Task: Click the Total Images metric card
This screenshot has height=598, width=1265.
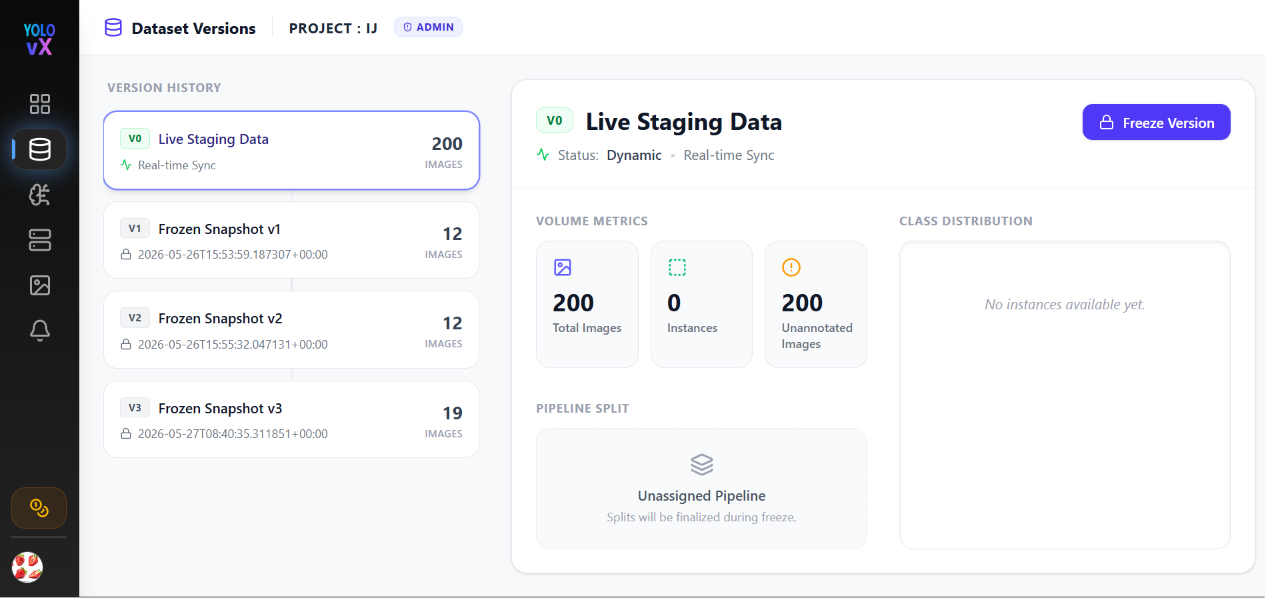Action: pyautogui.click(x=587, y=304)
